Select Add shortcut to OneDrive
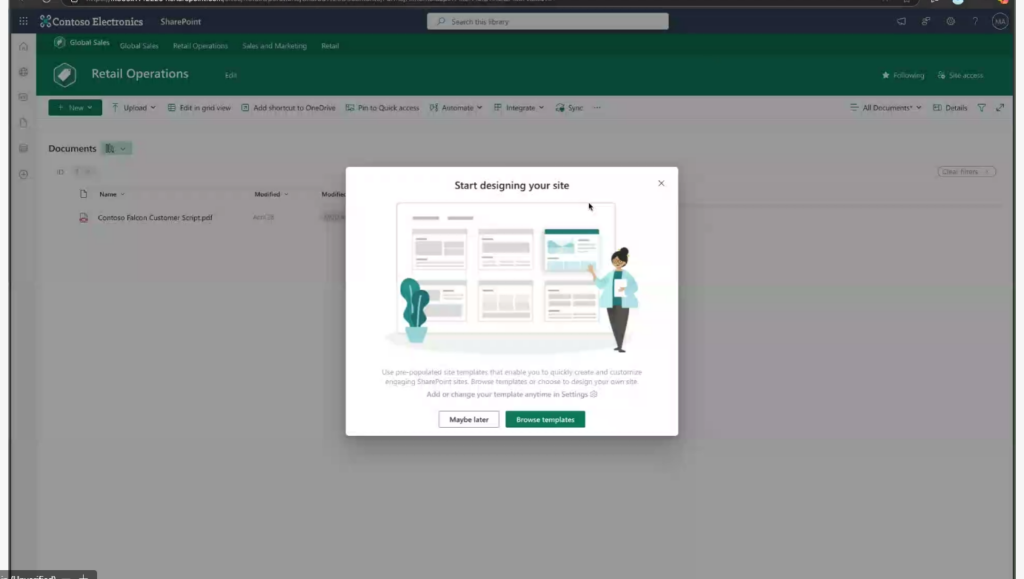The height and width of the screenshot is (579, 1024). (288, 108)
